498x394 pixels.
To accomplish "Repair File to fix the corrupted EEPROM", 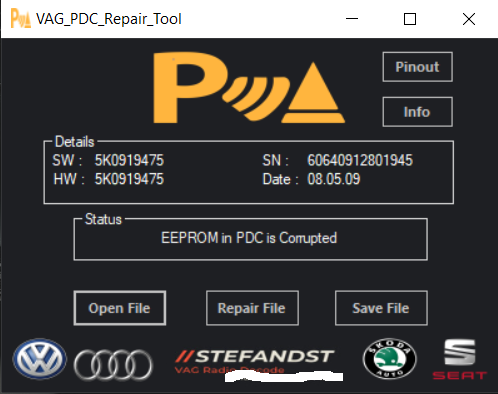I will coord(252,308).
